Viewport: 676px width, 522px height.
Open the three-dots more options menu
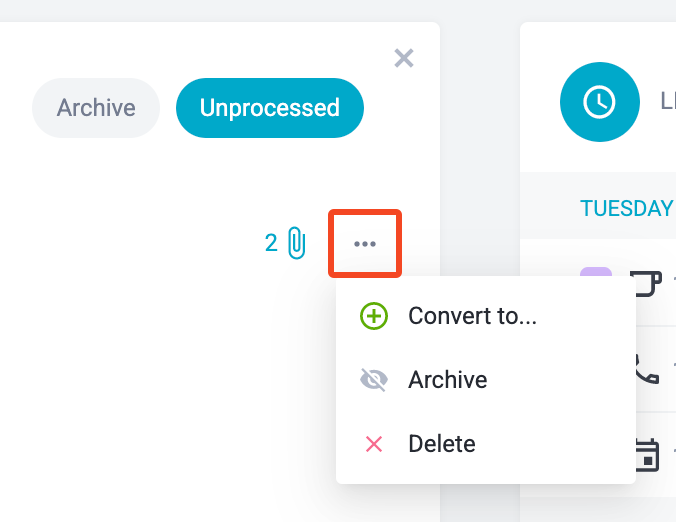click(x=365, y=244)
